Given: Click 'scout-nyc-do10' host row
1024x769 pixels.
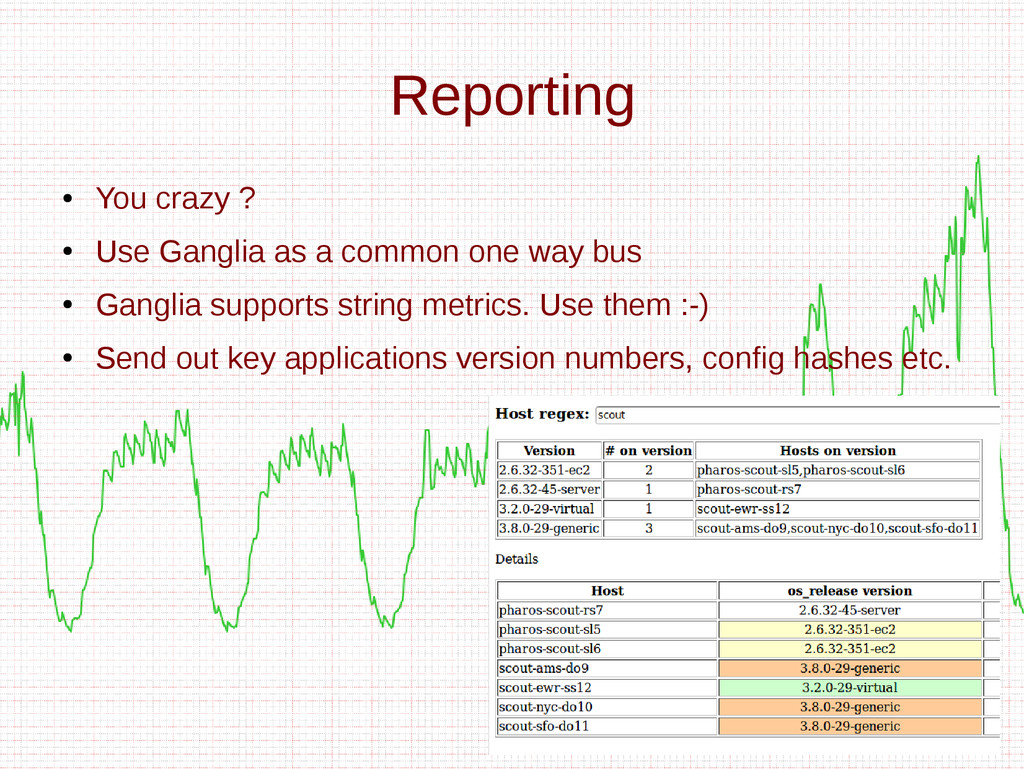Looking at the screenshot, I should pos(607,707).
